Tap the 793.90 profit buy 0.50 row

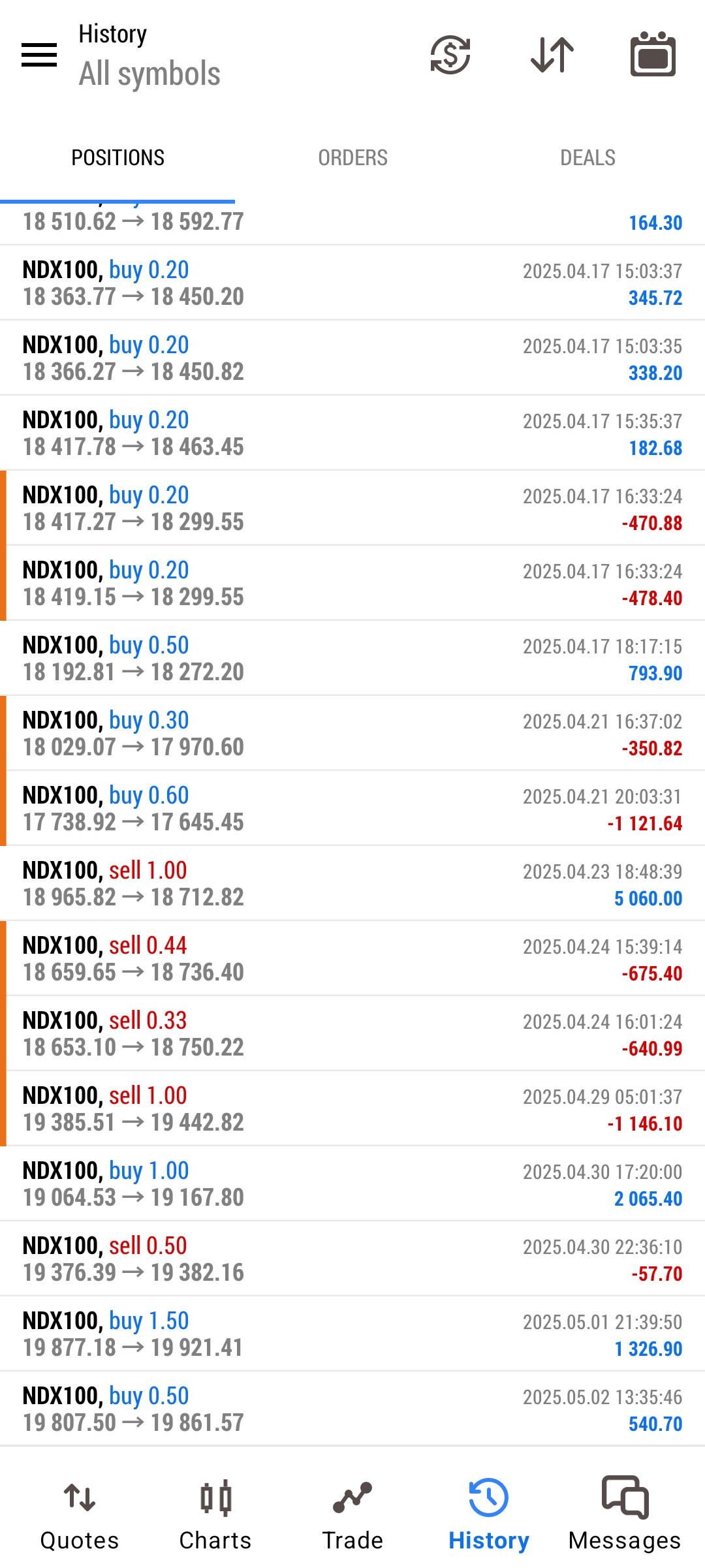point(352,658)
